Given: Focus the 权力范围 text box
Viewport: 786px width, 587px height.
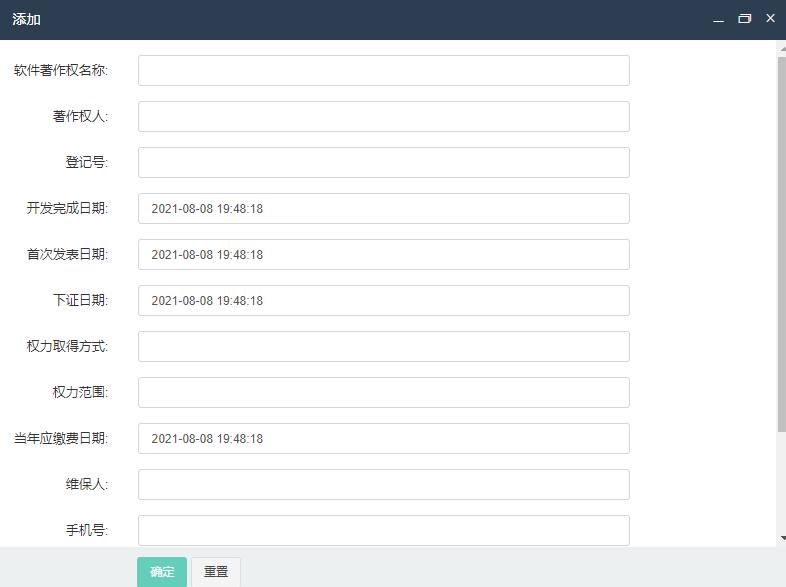Looking at the screenshot, I should [383, 393].
